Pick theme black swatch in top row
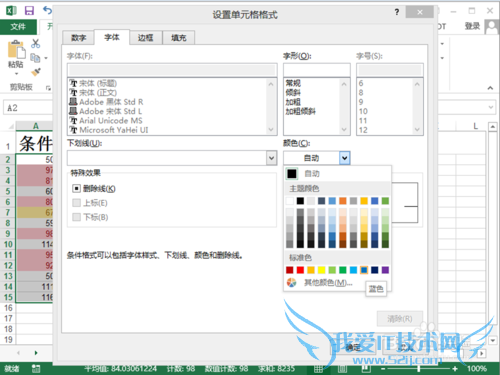 click(300, 201)
